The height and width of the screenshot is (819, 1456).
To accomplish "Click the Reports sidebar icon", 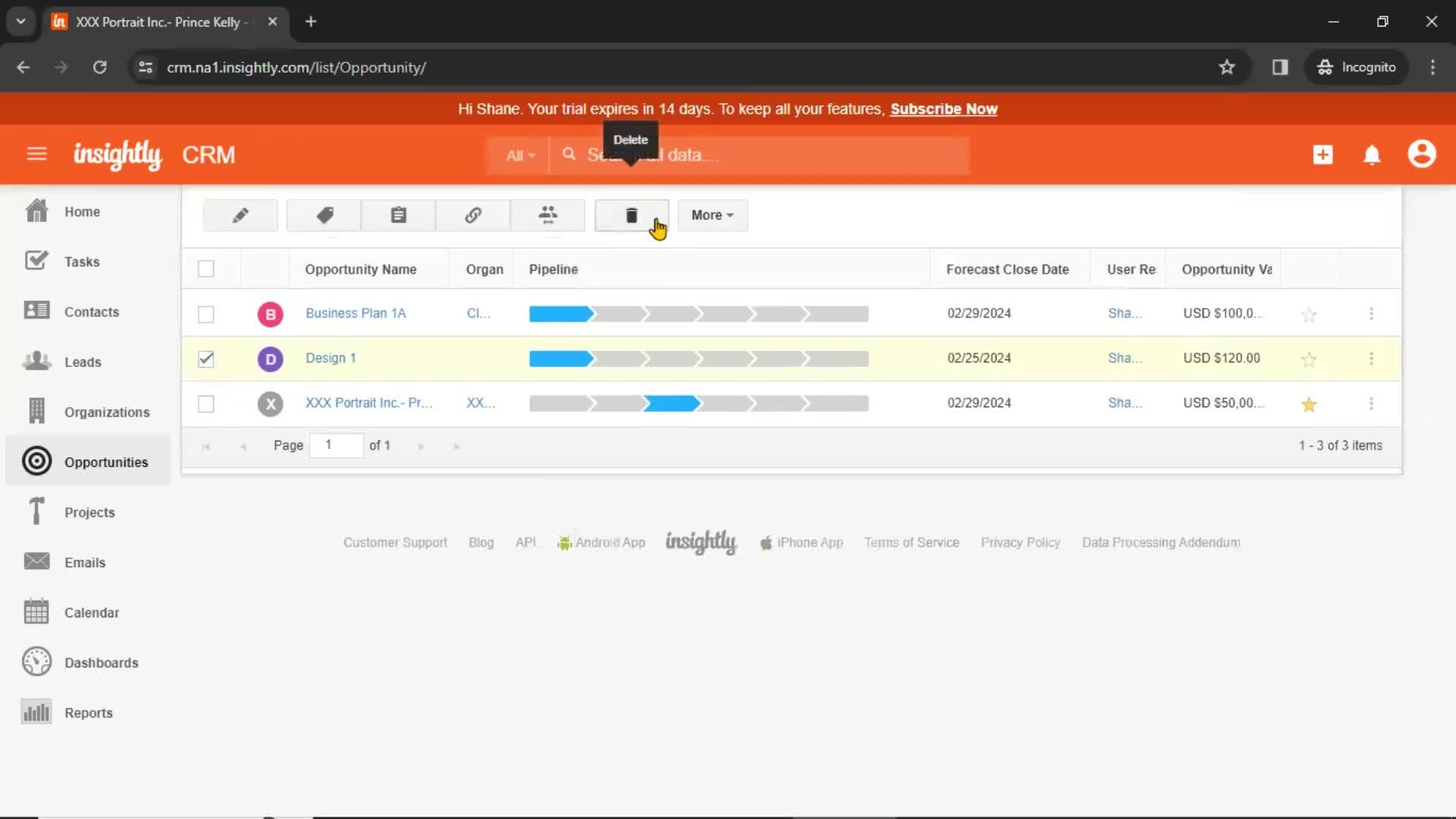I will (36, 712).
